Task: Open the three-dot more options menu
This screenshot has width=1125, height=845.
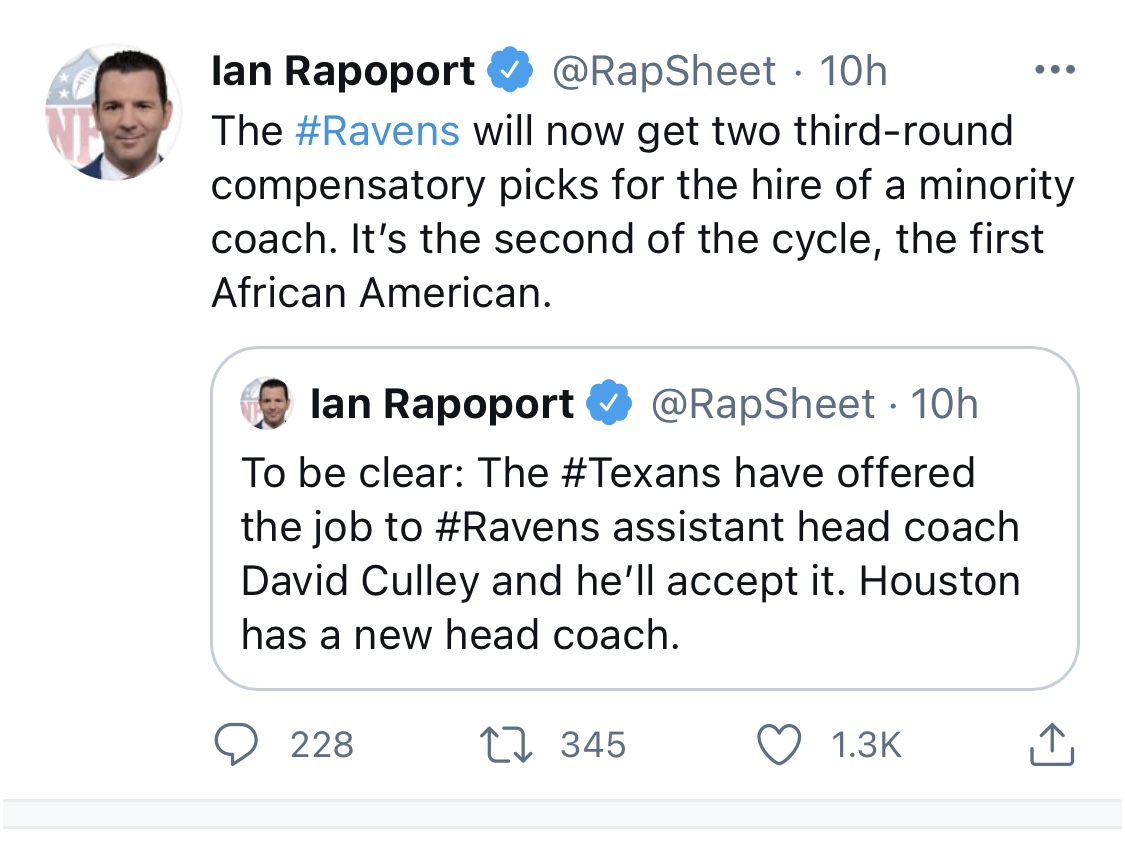Action: click(1055, 71)
